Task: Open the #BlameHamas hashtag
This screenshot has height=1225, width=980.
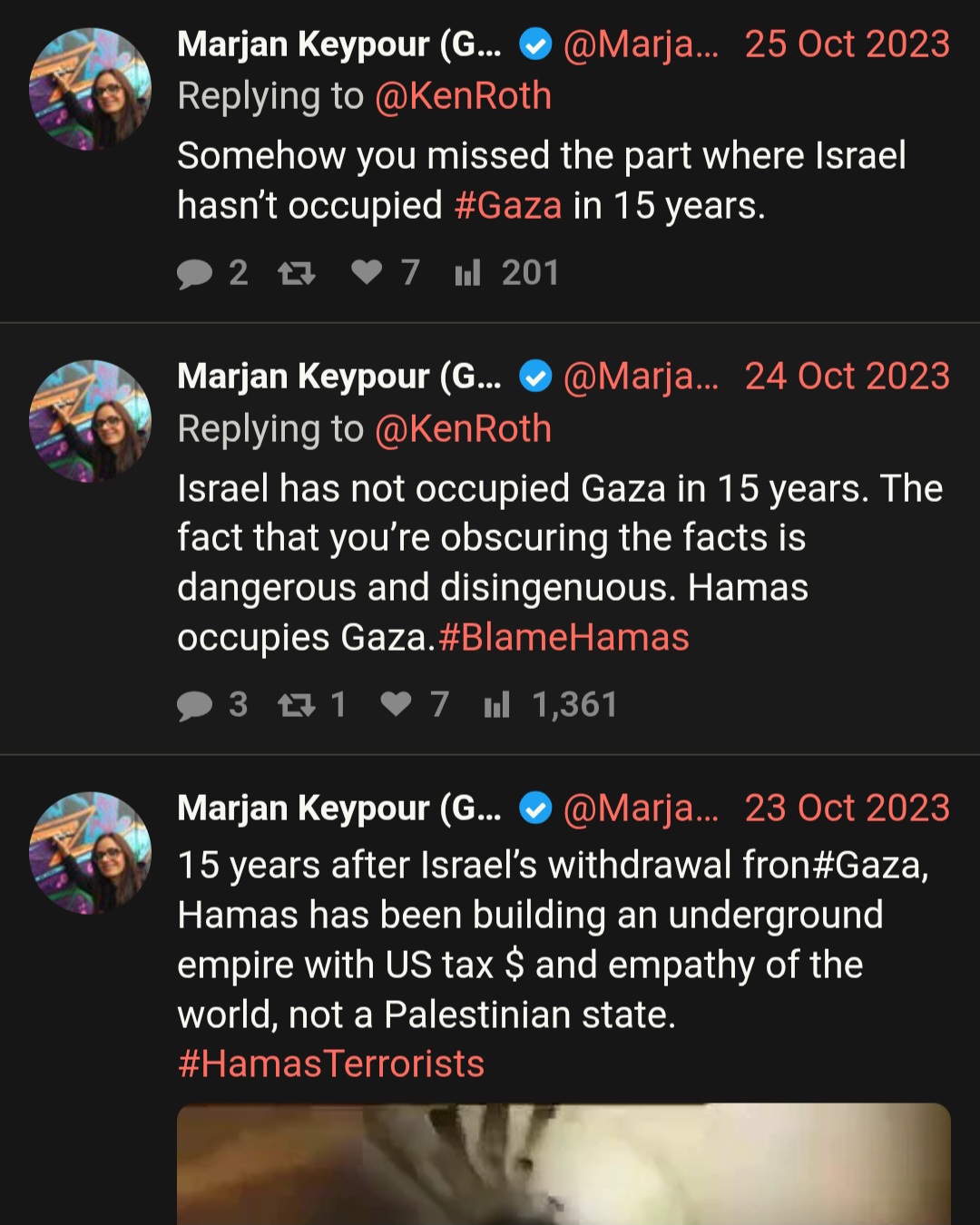Action: click(563, 638)
